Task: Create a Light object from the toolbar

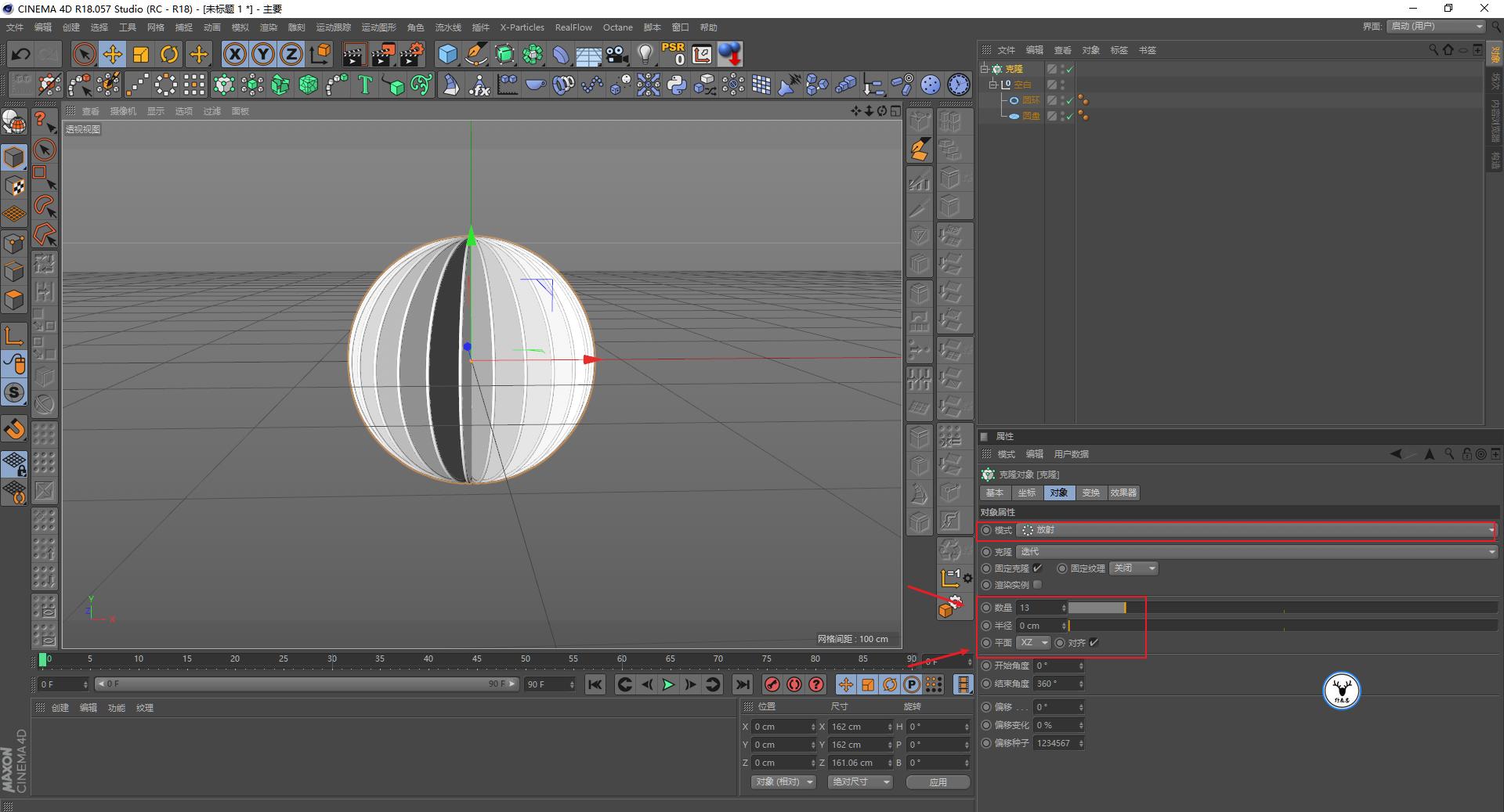Action: (x=644, y=54)
